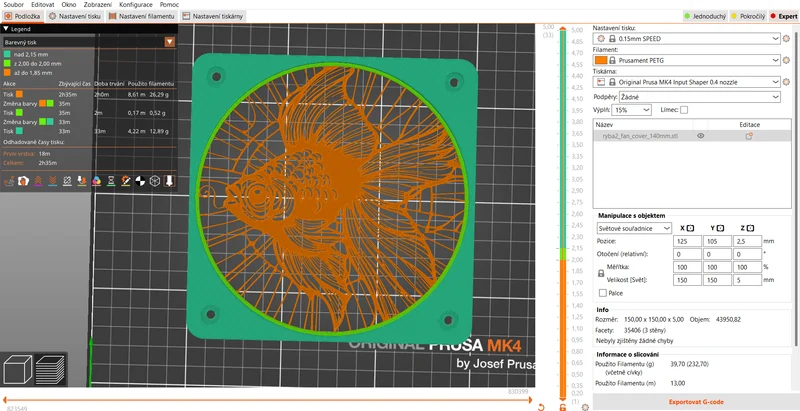The width and height of the screenshot is (800, 411).
Task: Click lock icon below vertical layer slider
Action: [x=562, y=407]
